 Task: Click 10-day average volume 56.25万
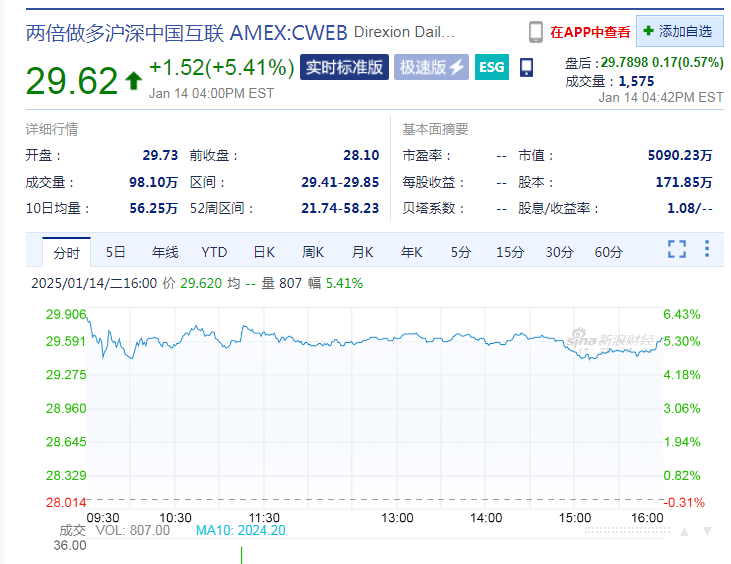pos(153,208)
